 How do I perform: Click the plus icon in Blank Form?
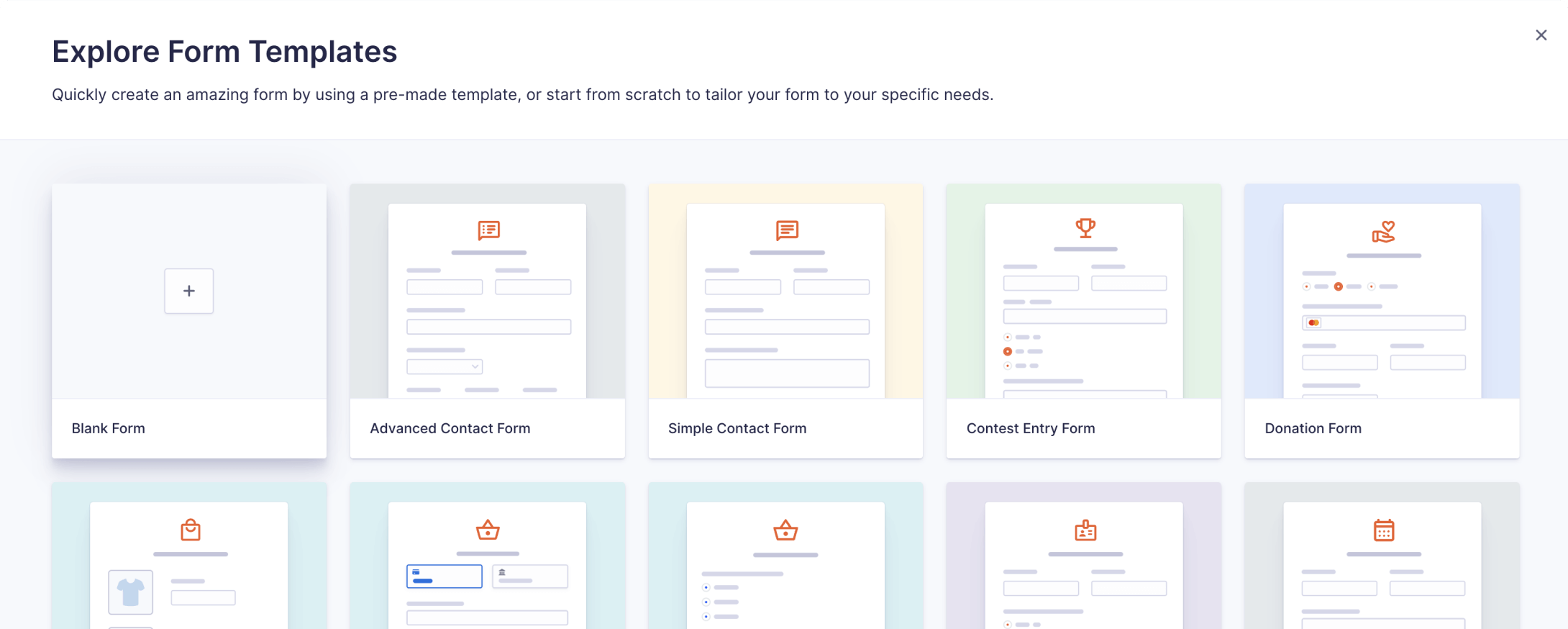click(x=188, y=291)
